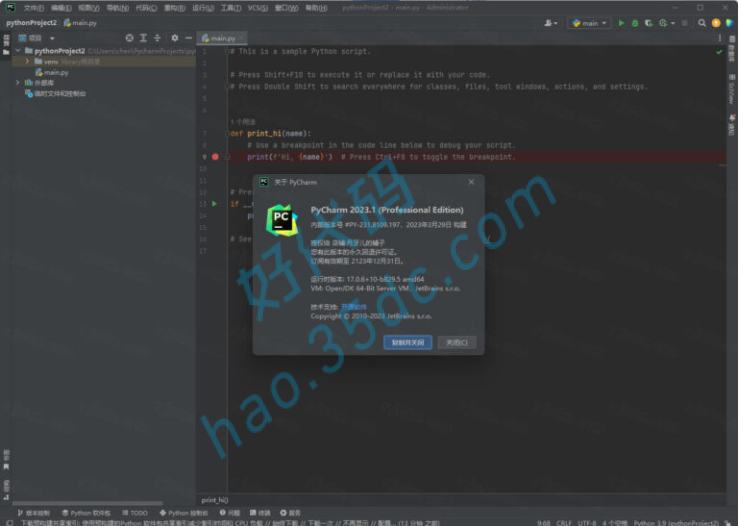Start debugging with the green bug icon

click(635, 23)
